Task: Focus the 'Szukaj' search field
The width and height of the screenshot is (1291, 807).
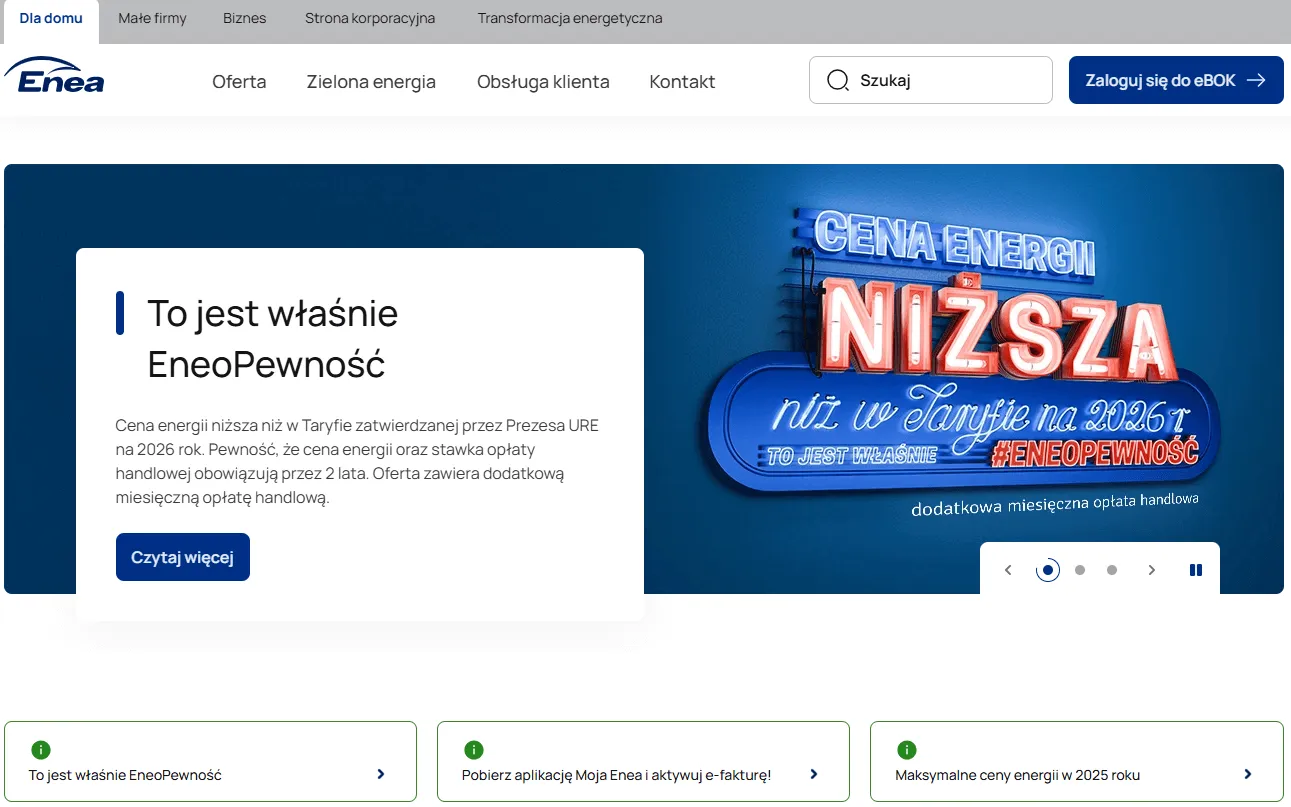Action: tap(931, 80)
